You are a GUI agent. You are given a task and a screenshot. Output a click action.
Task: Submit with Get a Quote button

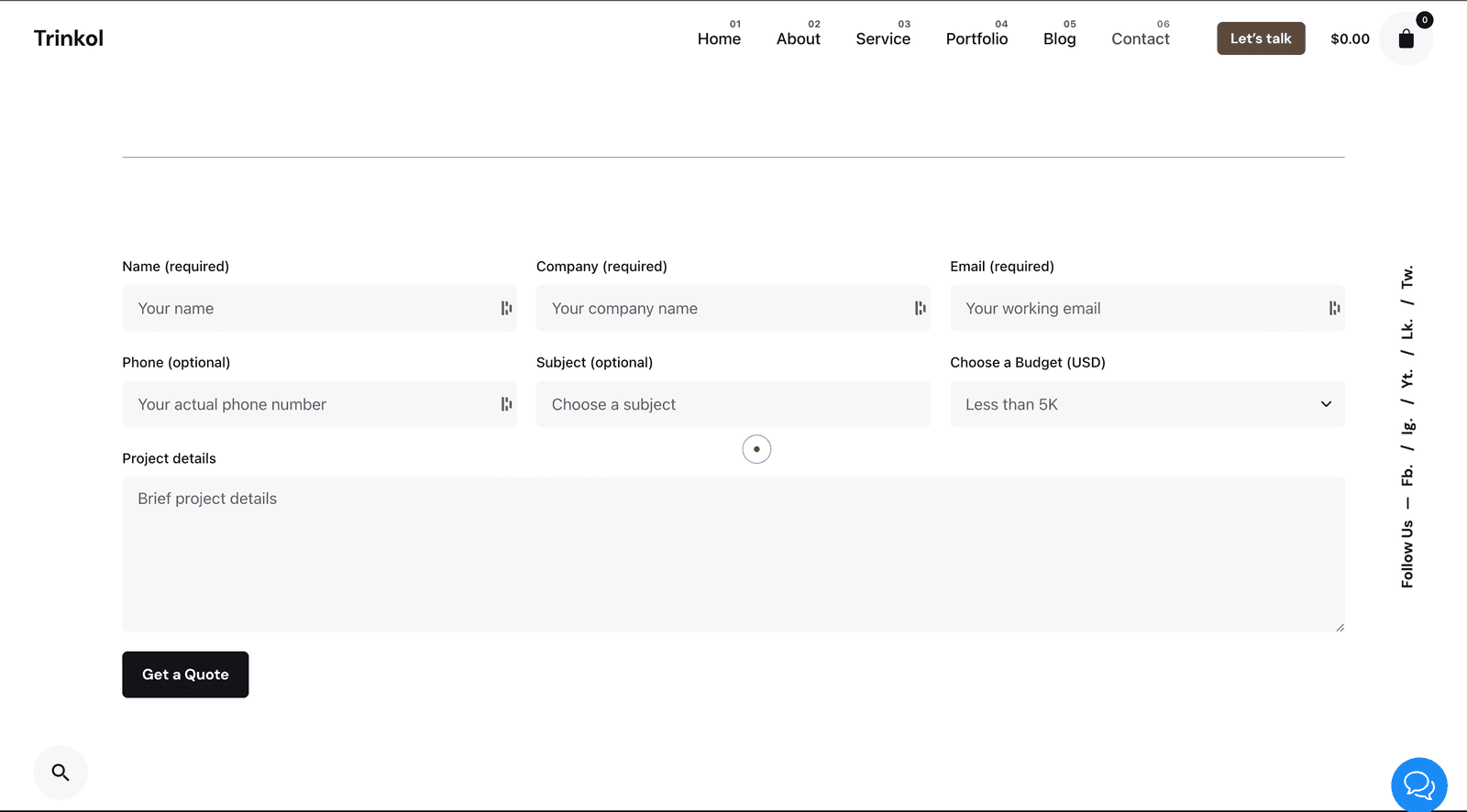click(x=185, y=675)
